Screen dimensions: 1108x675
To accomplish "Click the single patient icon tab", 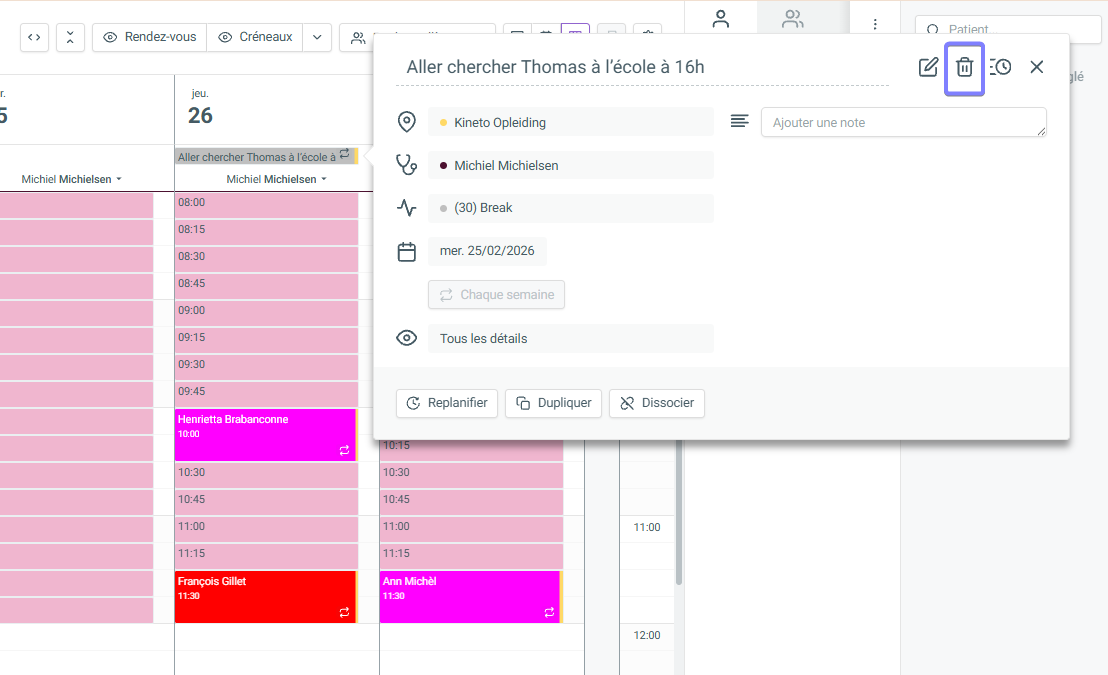I will pos(720,19).
